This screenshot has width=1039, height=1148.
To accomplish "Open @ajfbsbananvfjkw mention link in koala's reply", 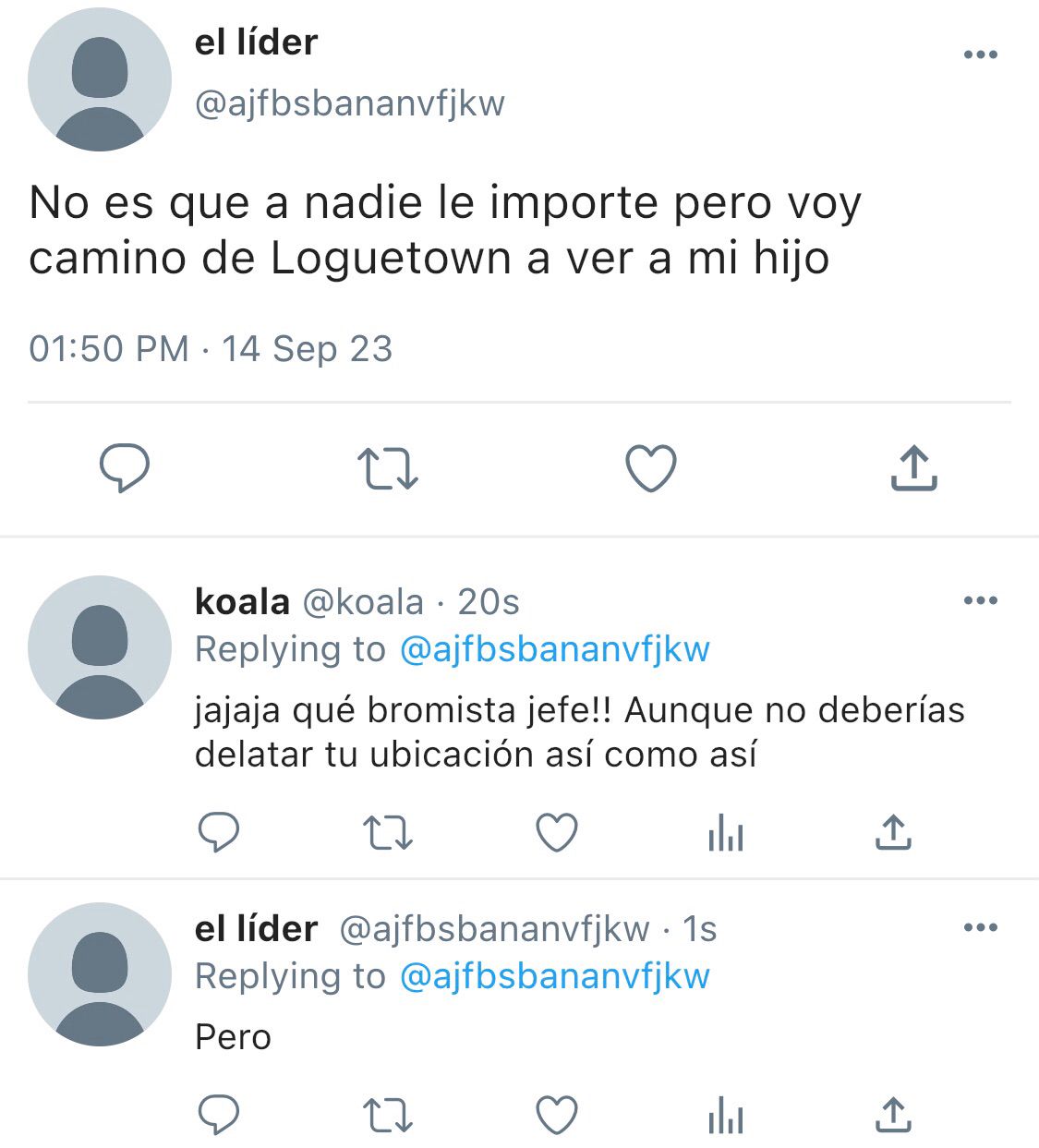I will coord(555,649).
